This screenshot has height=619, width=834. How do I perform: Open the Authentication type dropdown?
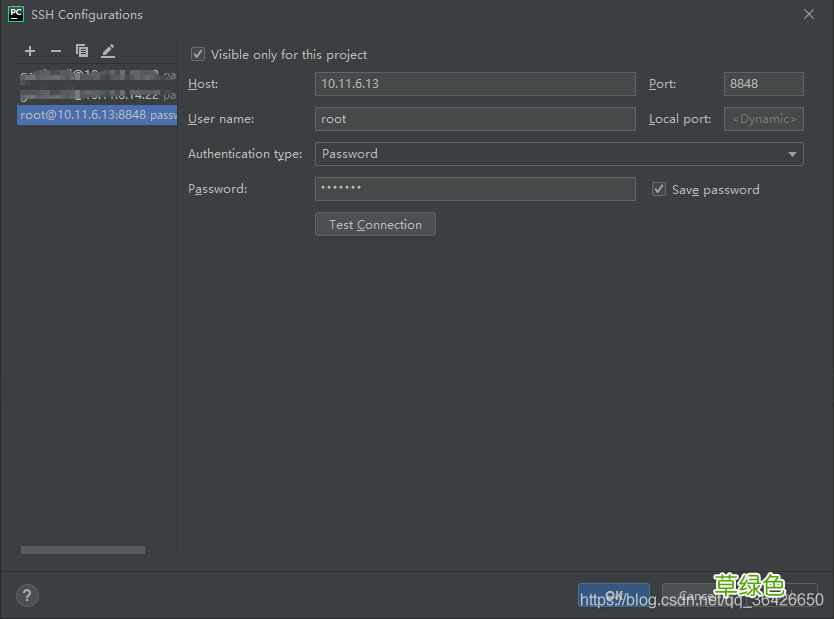558,154
